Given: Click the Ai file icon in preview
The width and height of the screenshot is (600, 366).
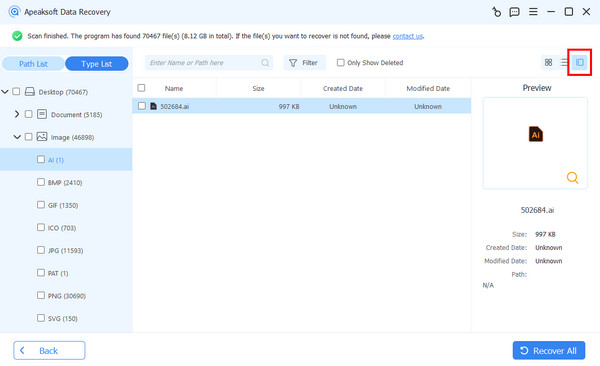Looking at the screenshot, I should click(x=536, y=134).
